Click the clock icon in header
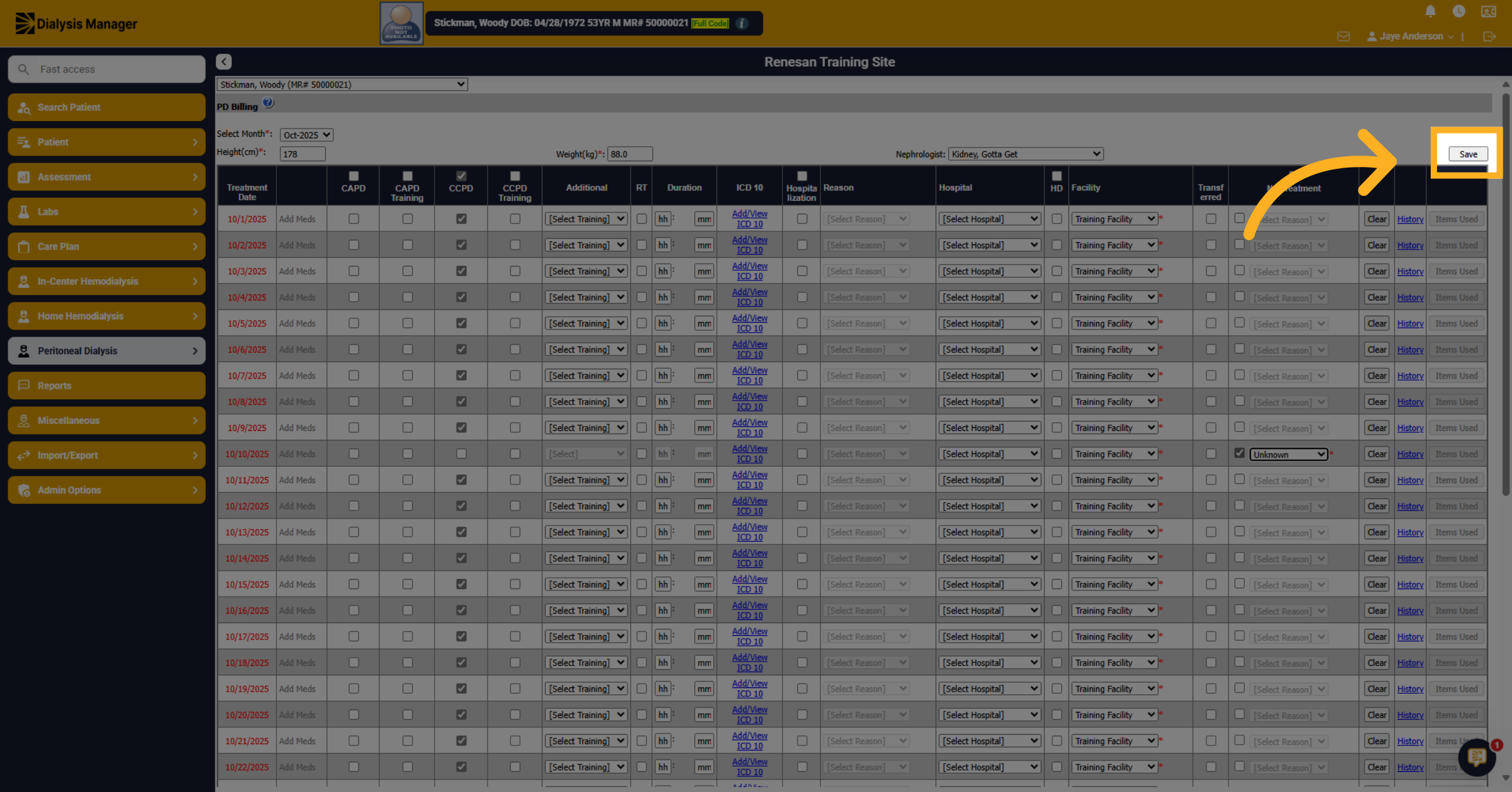The image size is (1512, 792). pos(1458,11)
